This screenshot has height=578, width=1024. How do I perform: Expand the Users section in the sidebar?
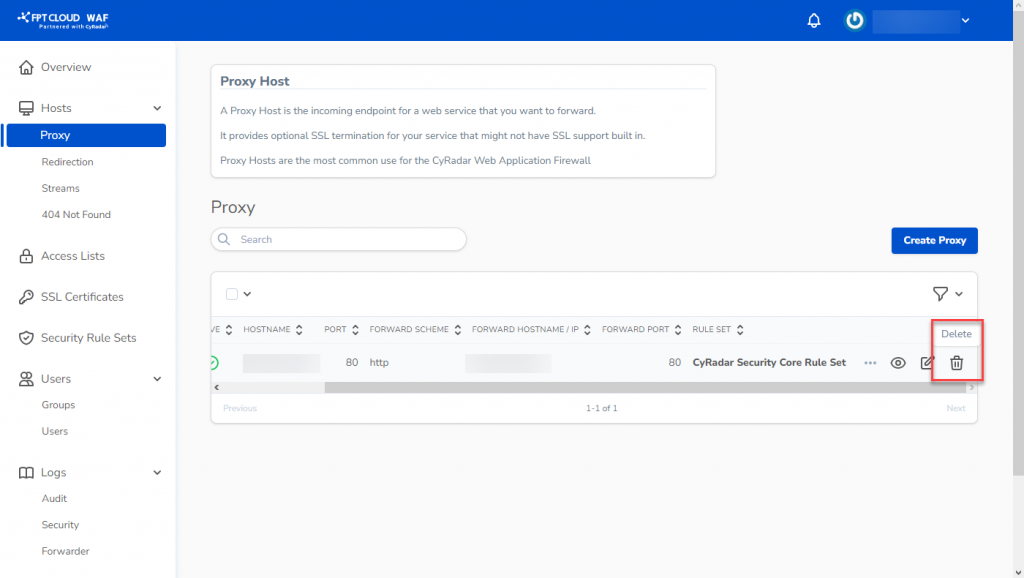[x=156, y=378]
